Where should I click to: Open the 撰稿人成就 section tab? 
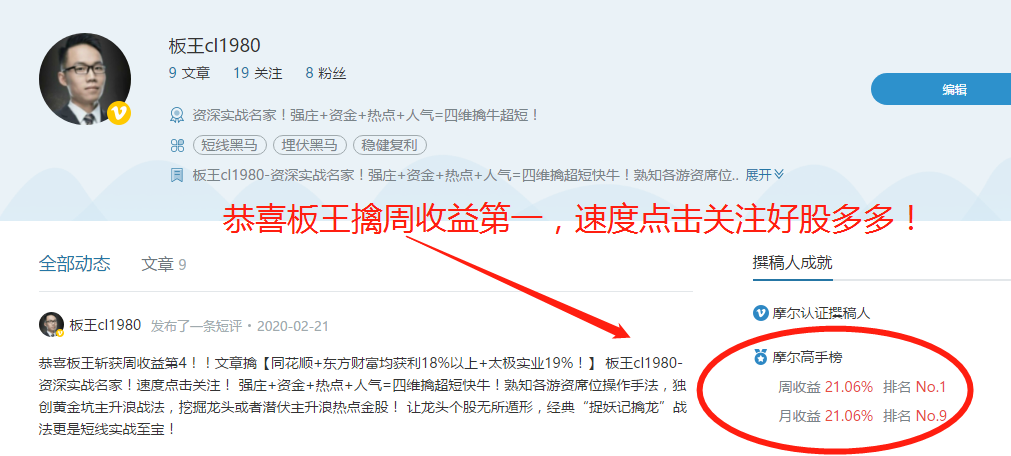tap(792, 263)
